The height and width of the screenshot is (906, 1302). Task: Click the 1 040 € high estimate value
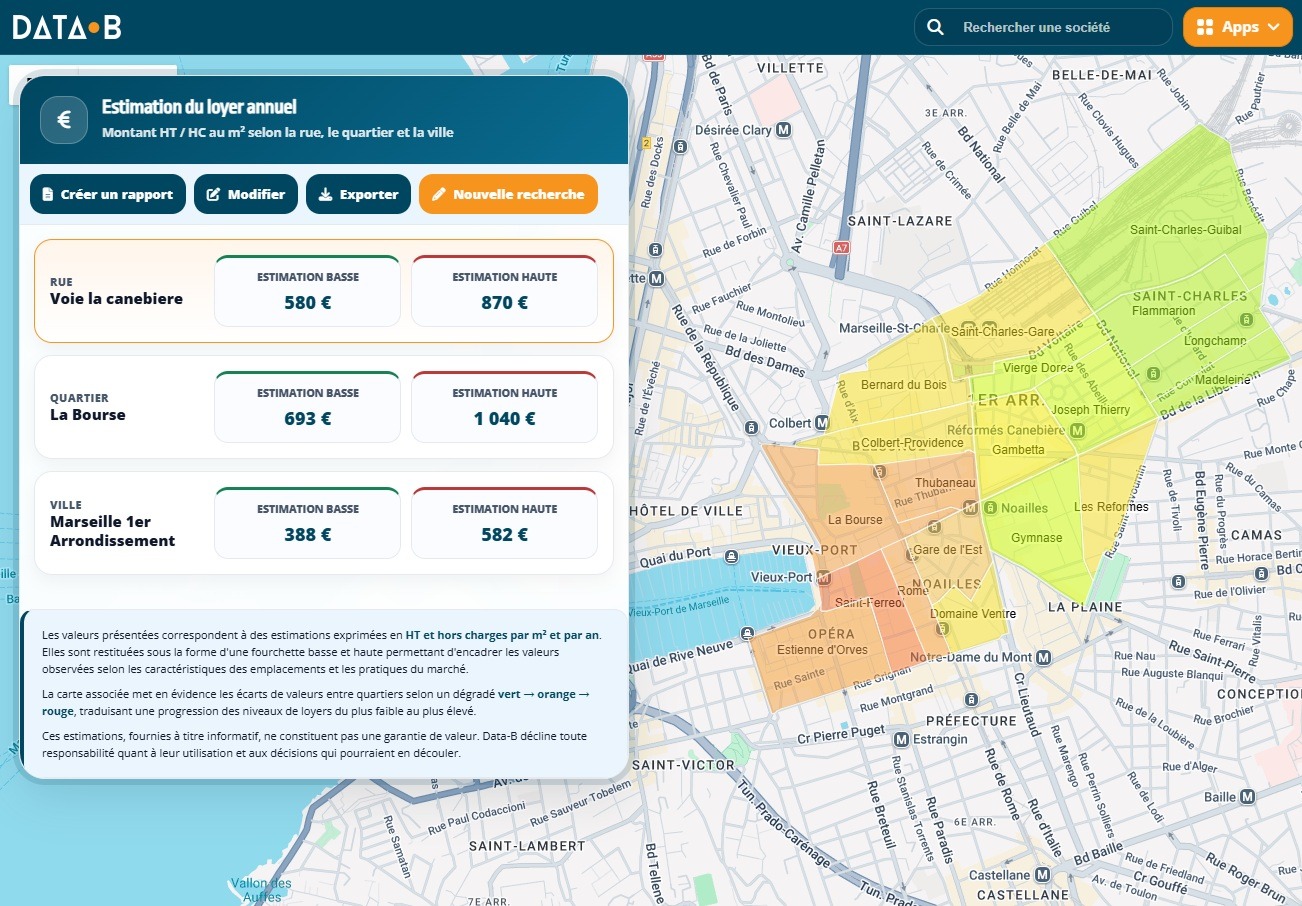pyautogui.click(x=505, y=418)
